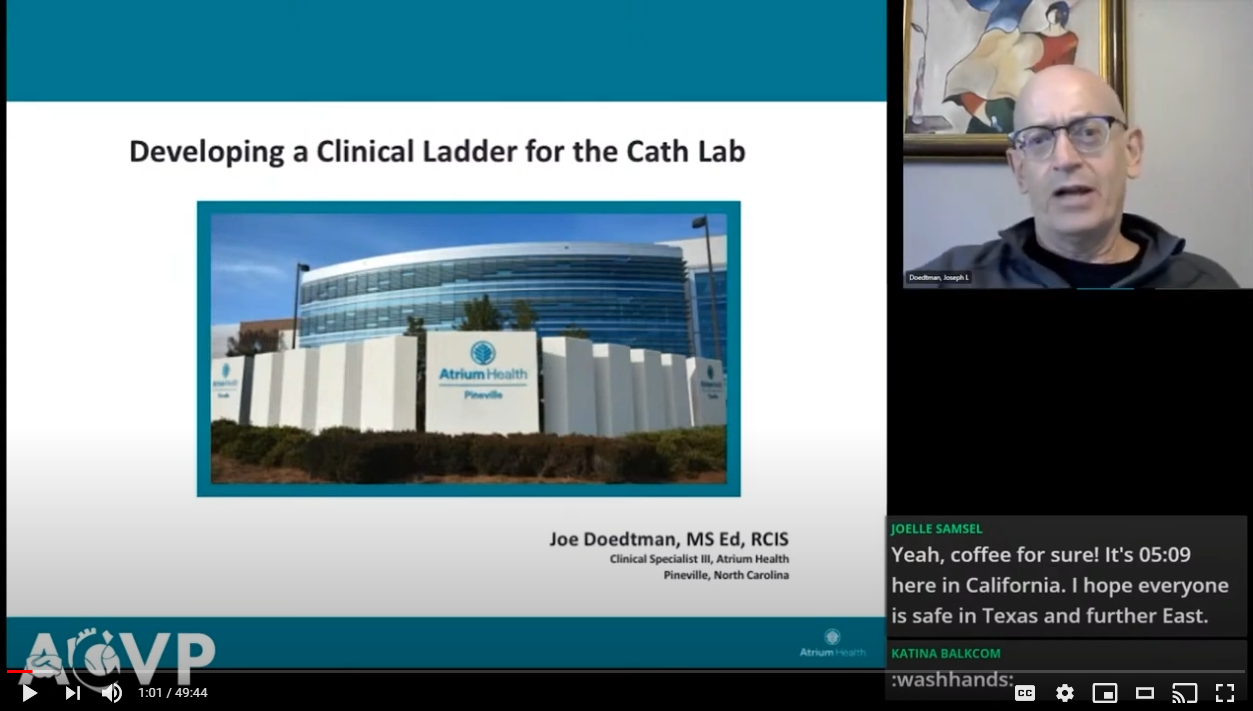This screenshot has width=1253, height=711.
Task: Click the slide title 'Developing a Clinical Ladder'
Action: pos(437,152)
